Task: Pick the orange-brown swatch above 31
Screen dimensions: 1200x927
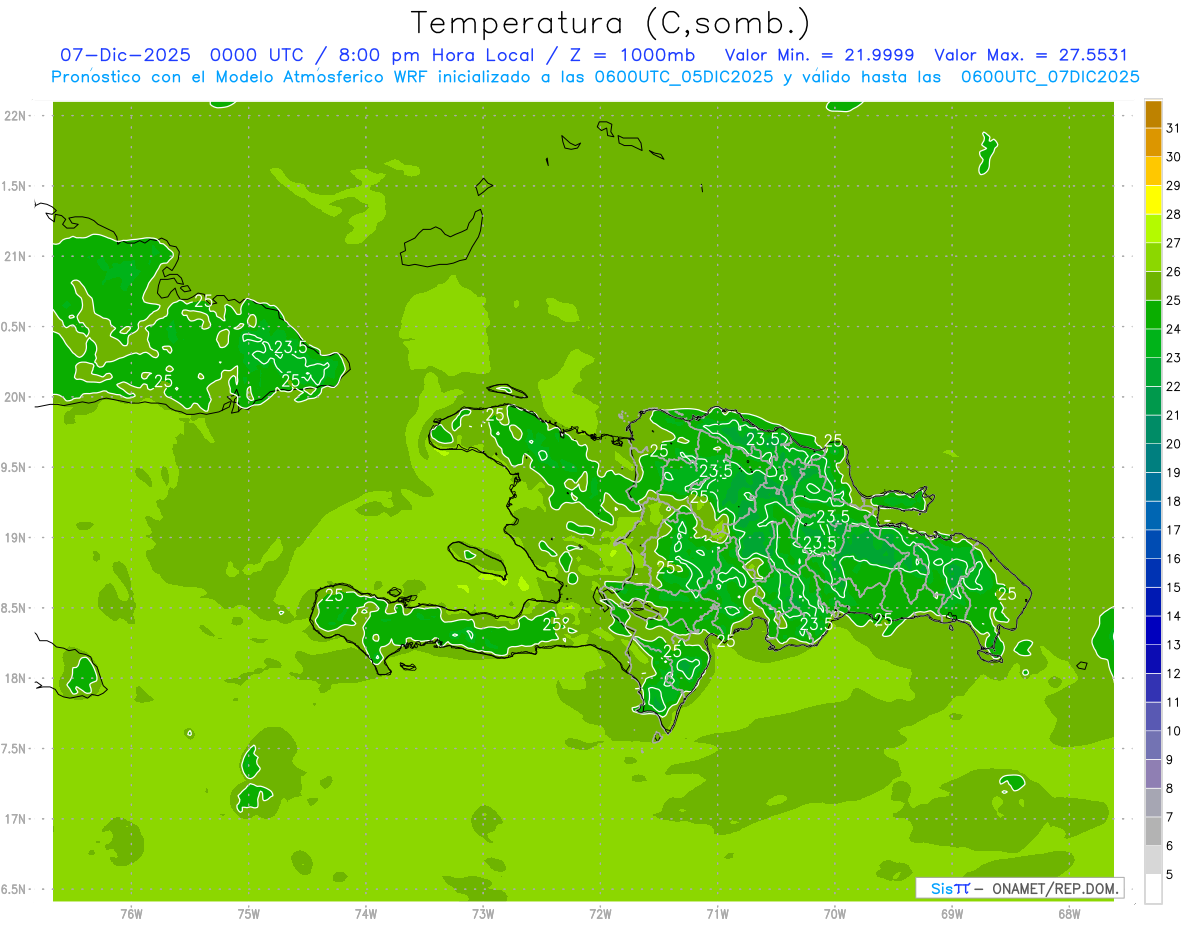Action: pos(1154,114)
